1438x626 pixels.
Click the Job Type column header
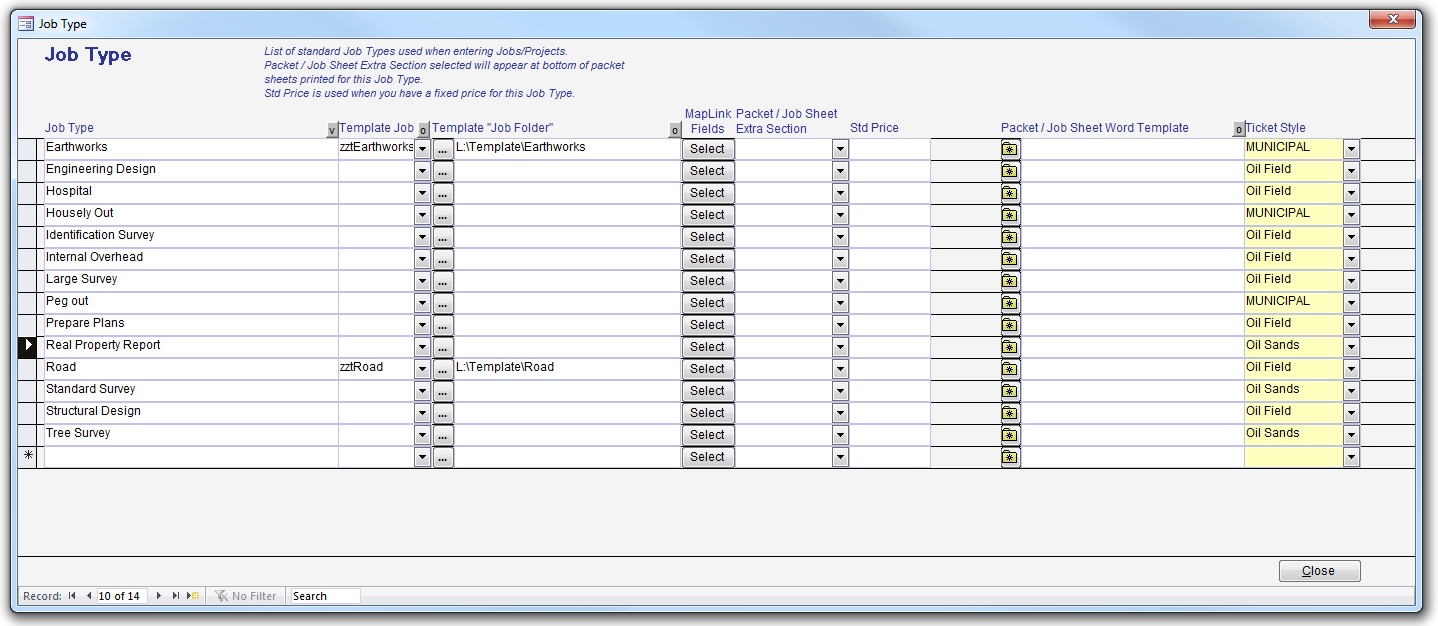click(x=70, y=128)
